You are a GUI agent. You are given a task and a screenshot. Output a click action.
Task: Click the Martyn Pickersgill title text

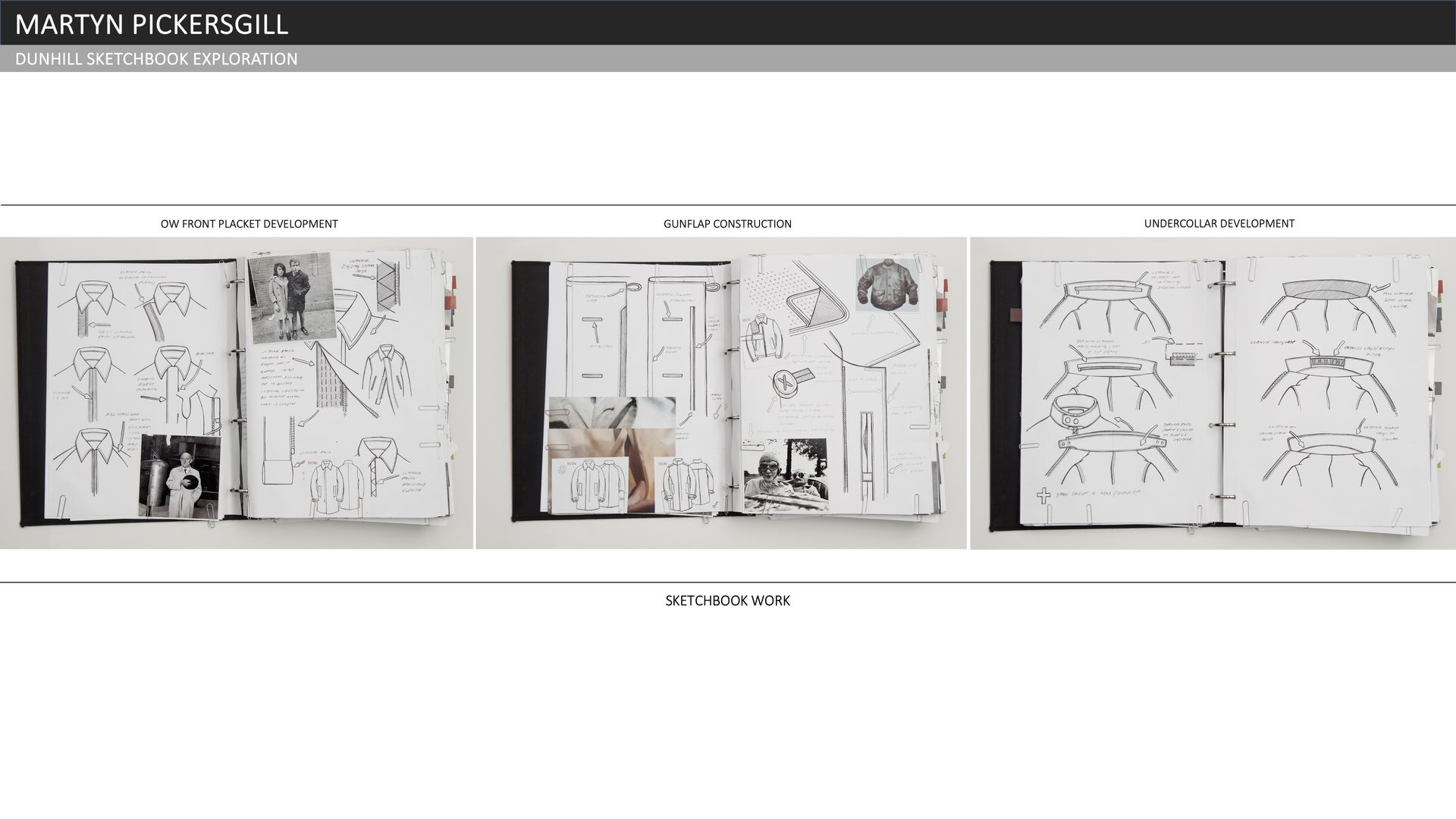pos(152,24)
